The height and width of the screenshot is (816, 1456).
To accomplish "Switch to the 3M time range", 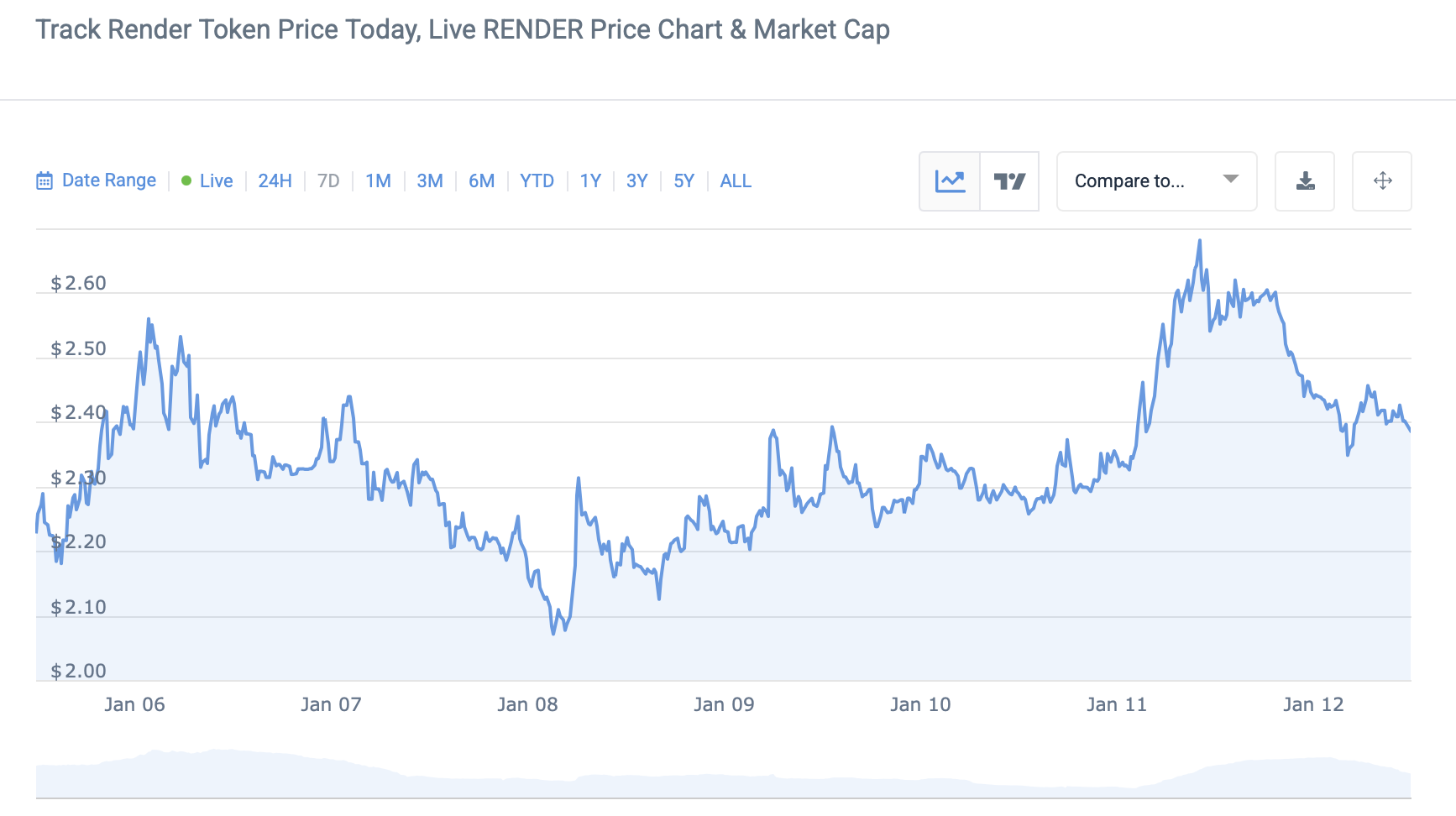I will [430, 181].
